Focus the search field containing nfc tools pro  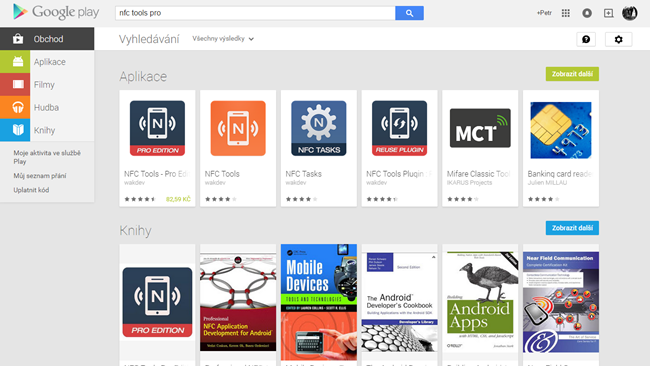255,13
